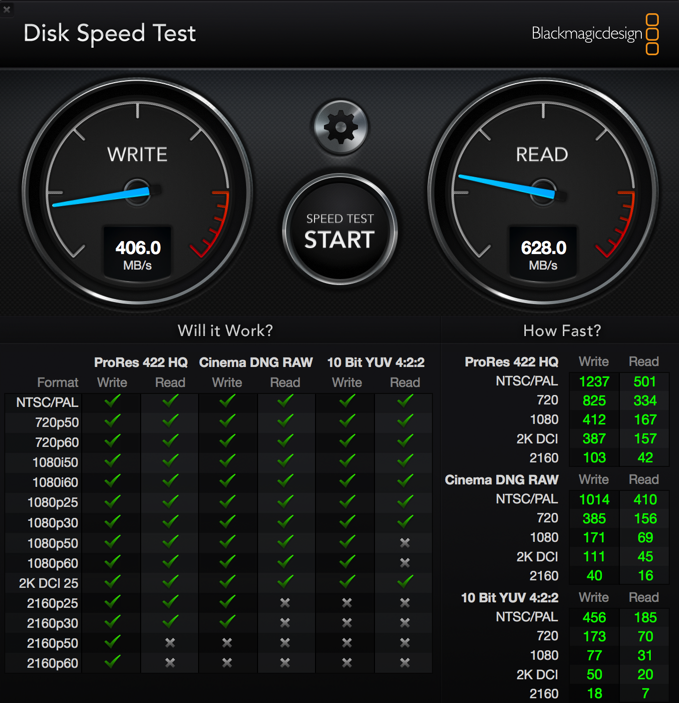Click ProRes Read cross for 2160p50
679x703 pixels.
[170, 643]
